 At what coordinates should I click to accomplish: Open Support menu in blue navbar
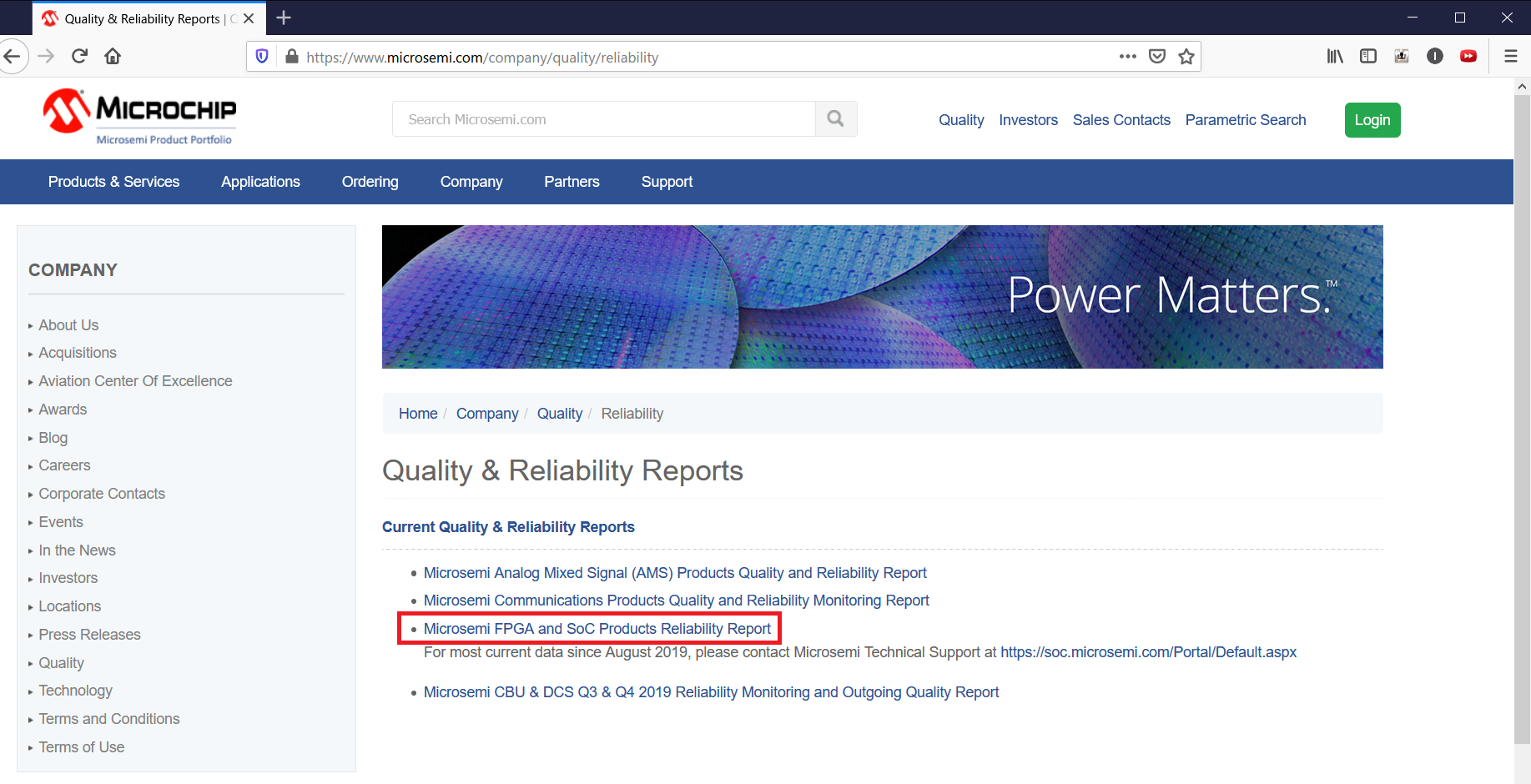click(x=667, y=182)
